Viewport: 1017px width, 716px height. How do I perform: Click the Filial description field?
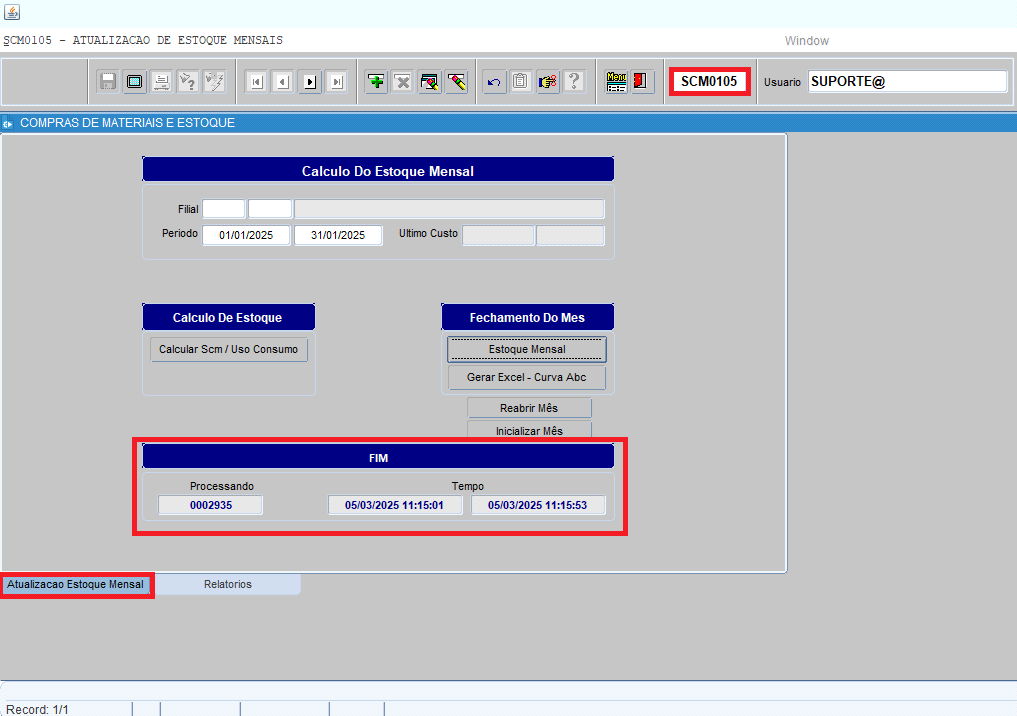point(449,209)
